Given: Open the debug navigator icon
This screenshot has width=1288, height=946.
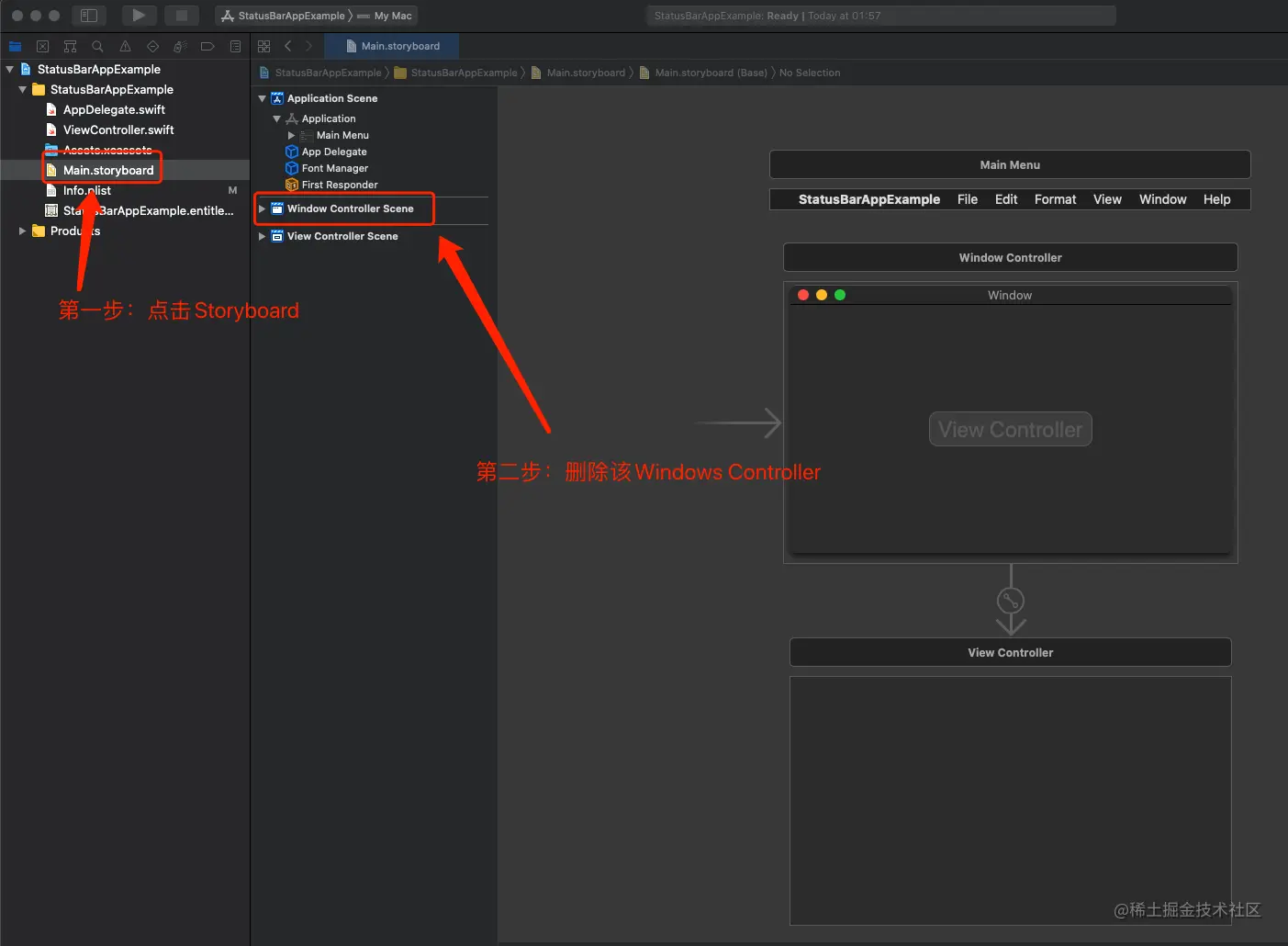Looking at the screenshot, I should pos(180,46).
